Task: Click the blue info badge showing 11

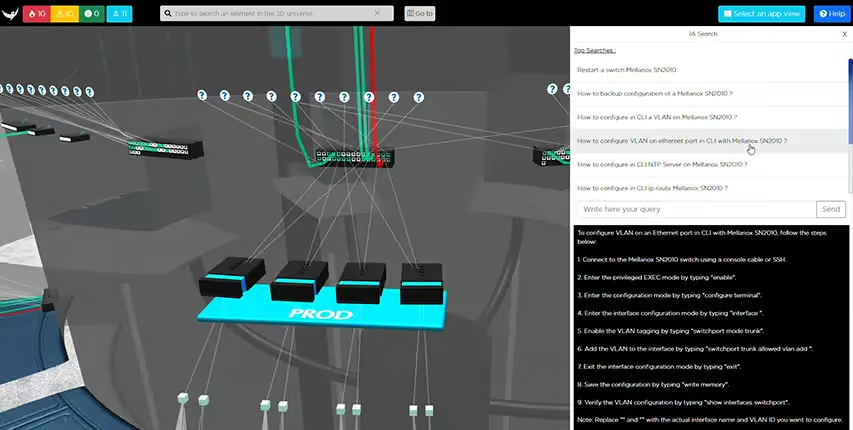Action: click(x=119, y=14)
